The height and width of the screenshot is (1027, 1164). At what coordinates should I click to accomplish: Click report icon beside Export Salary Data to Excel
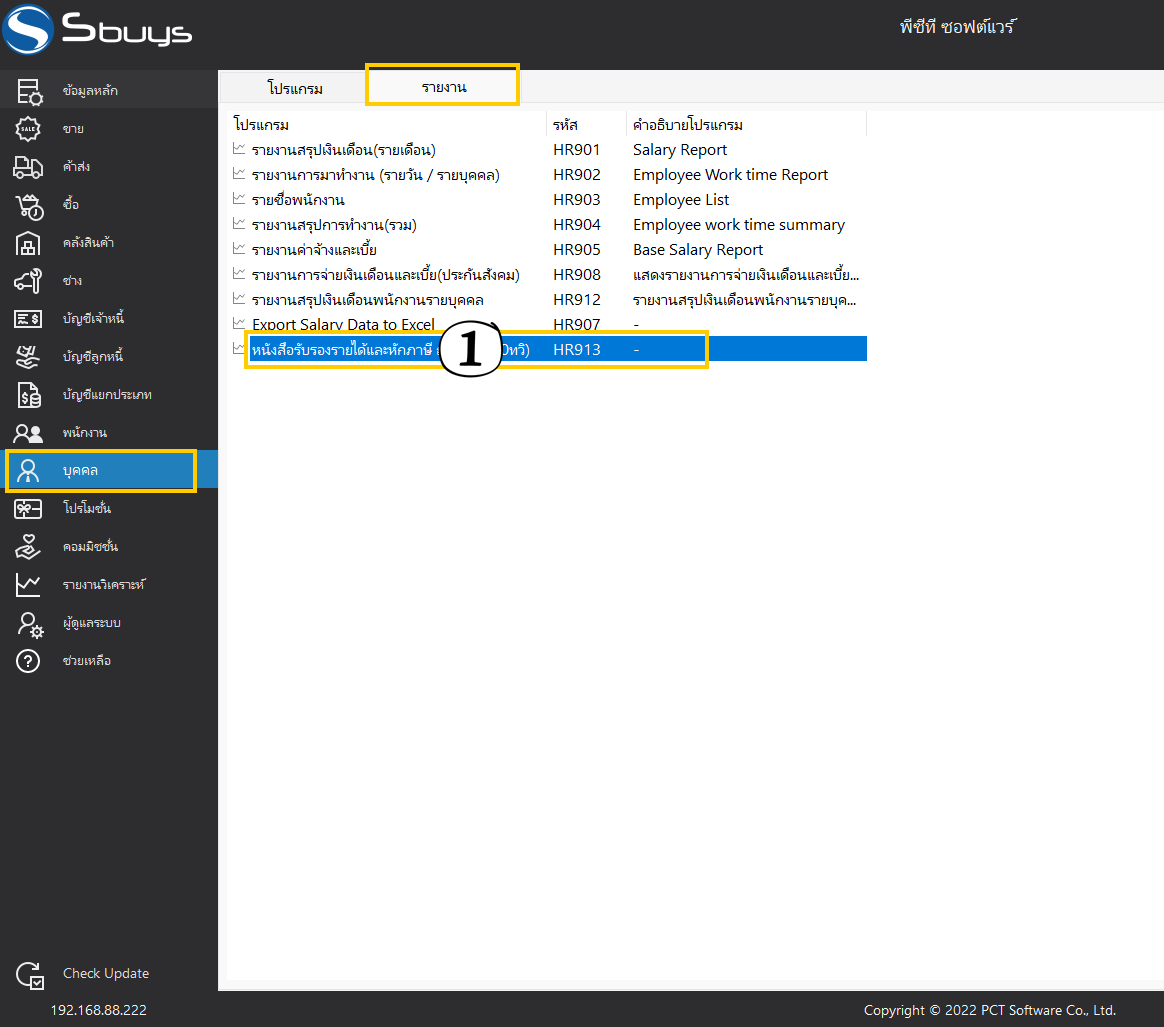(x=239, y=323)
